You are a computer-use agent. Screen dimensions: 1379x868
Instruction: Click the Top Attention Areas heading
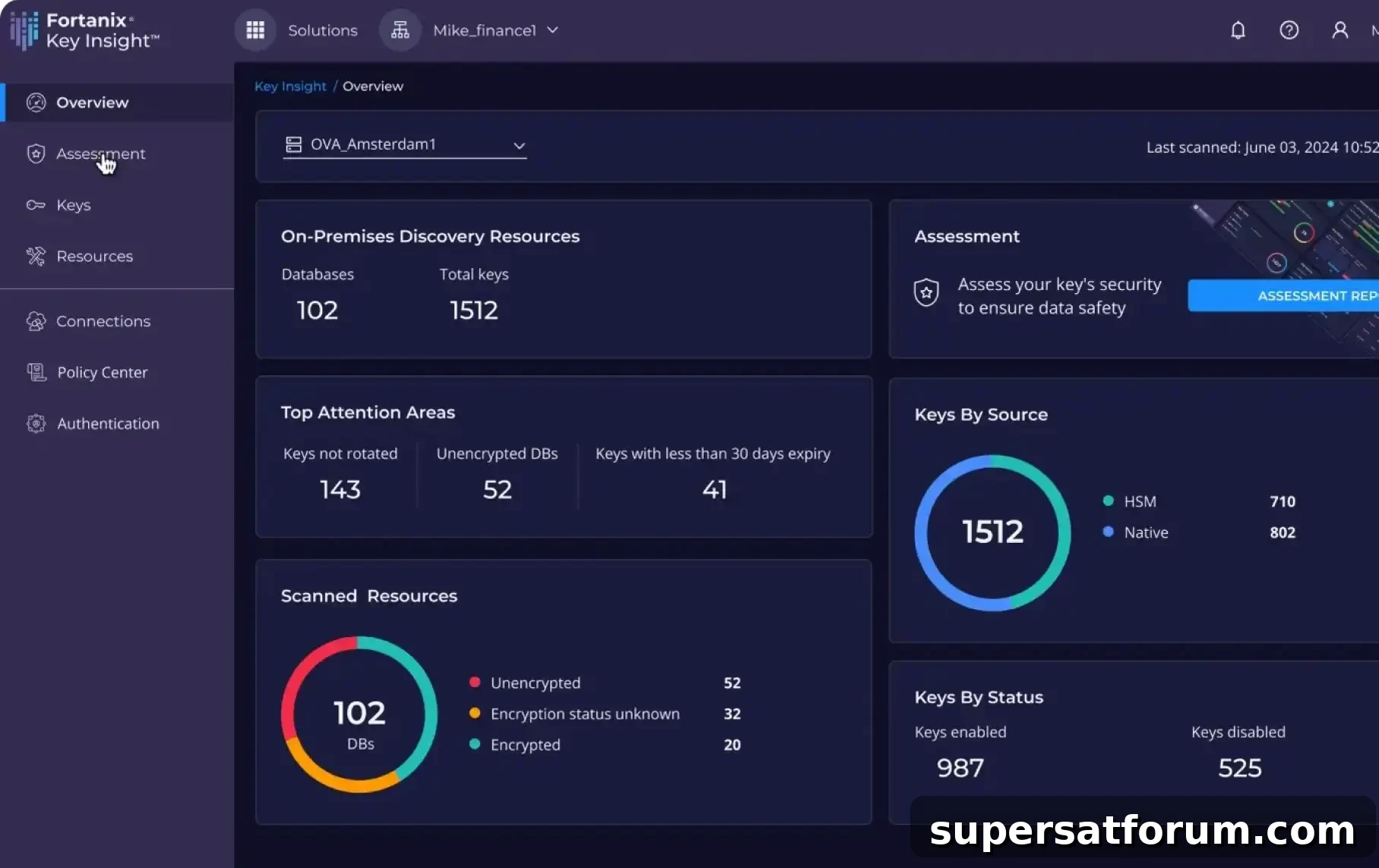click(x=368, y=412)
